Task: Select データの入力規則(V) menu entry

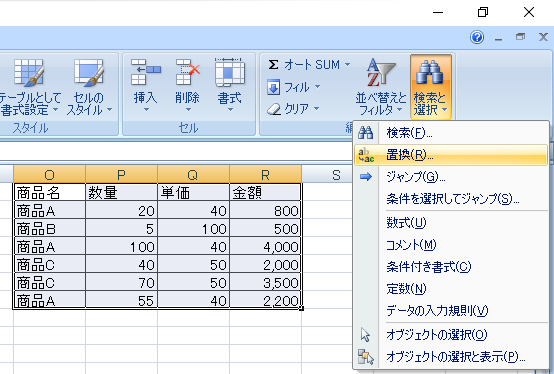Action: coord(451,311)
